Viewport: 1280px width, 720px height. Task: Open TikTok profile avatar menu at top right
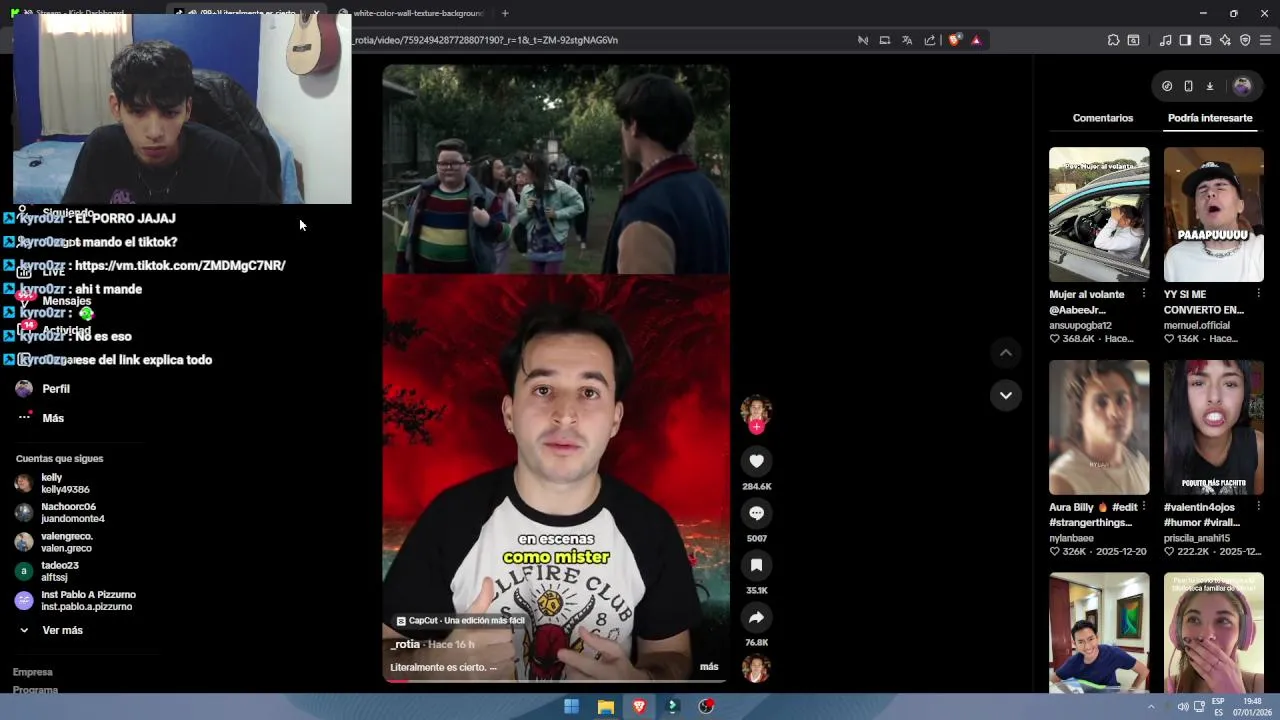[x=1242, y=86]
